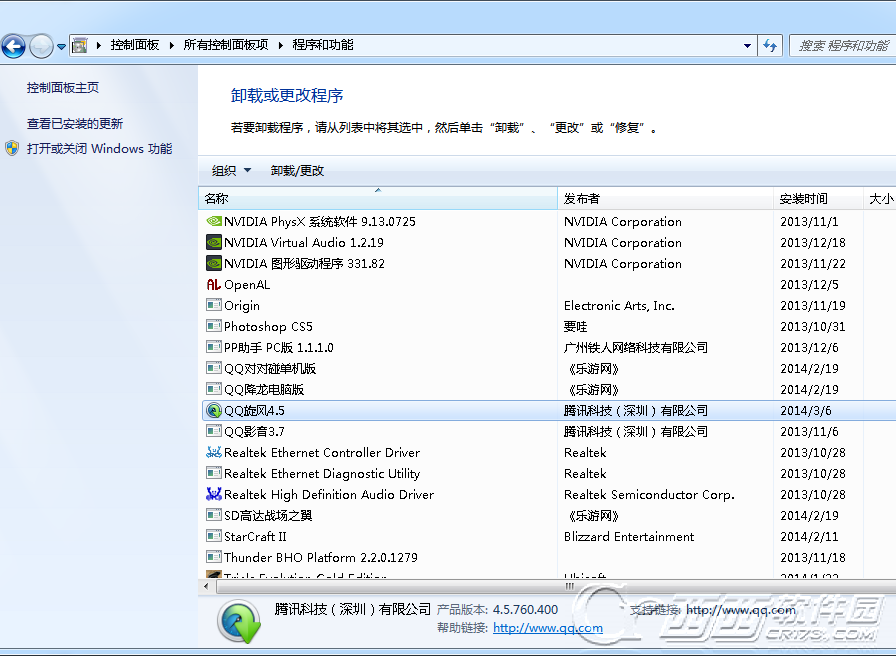Click the 搜索 程序和功能 search box
Screen dimensions: 896x656
click(843, 46)
